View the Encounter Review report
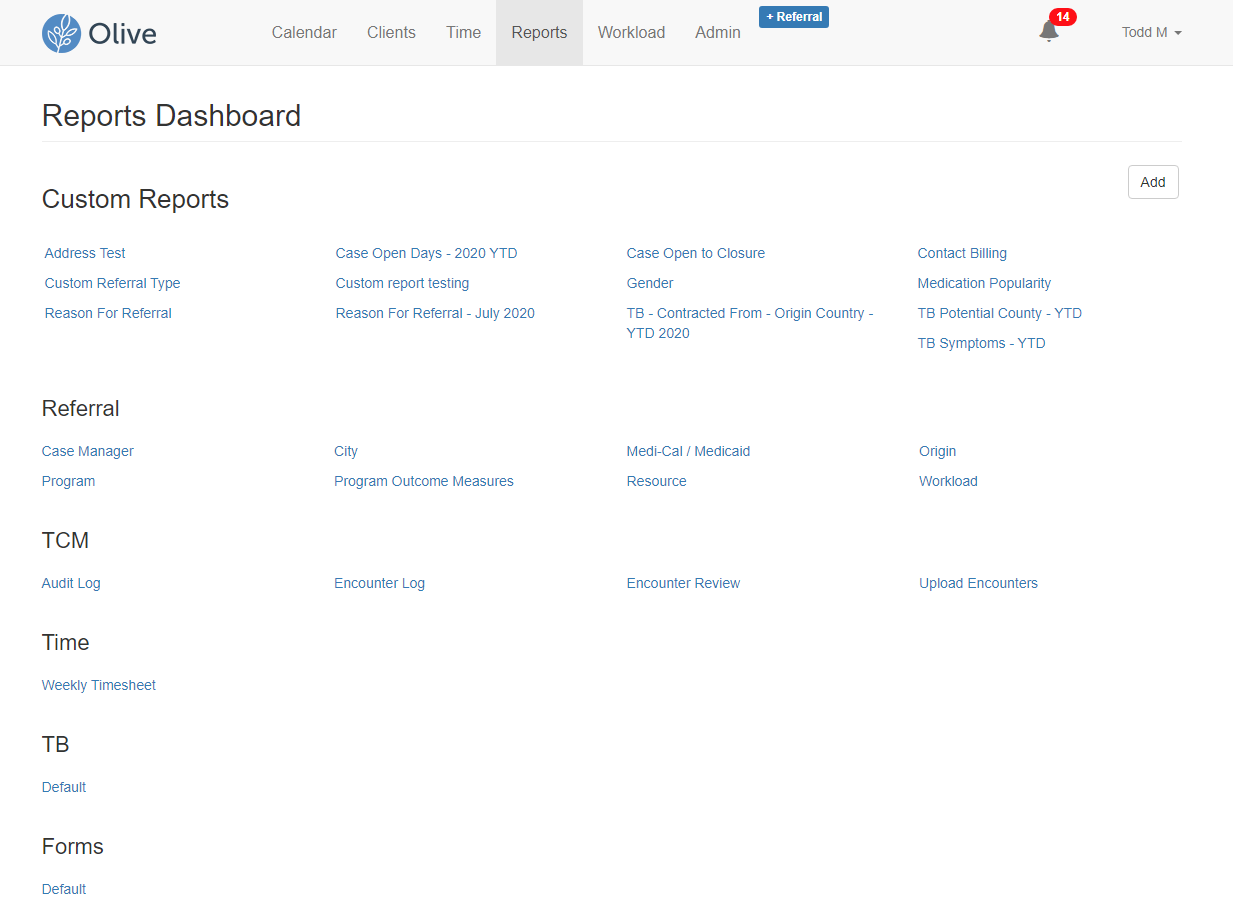This screenshot has height=924, width=1233. (683, 583)
